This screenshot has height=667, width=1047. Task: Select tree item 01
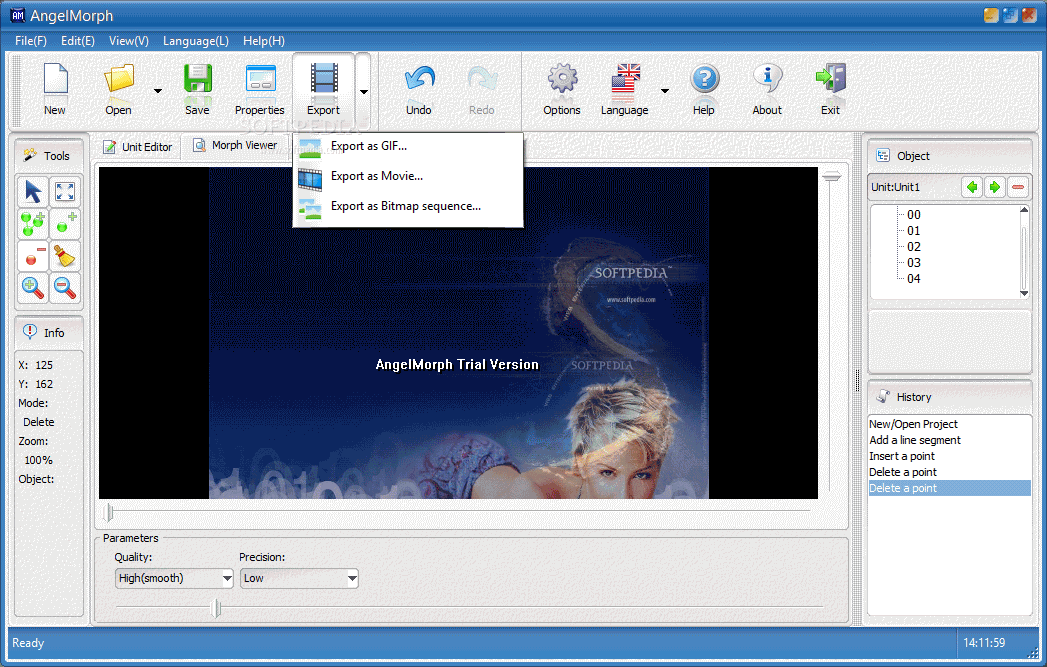[913, 231]
